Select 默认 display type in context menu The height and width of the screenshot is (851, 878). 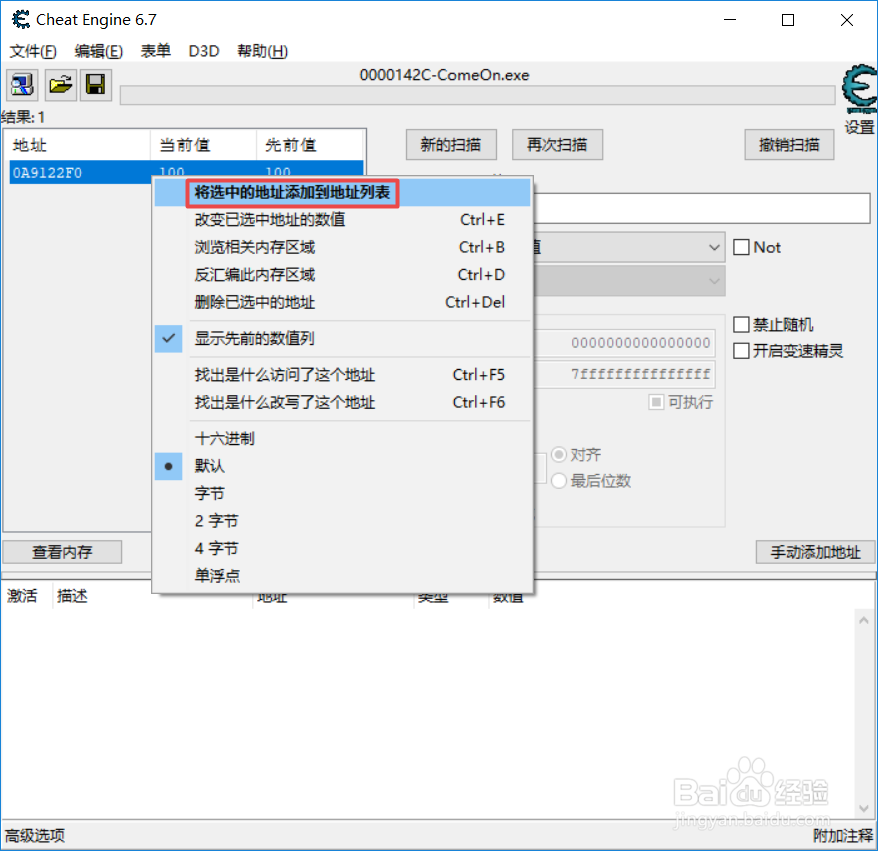[343, 466]
